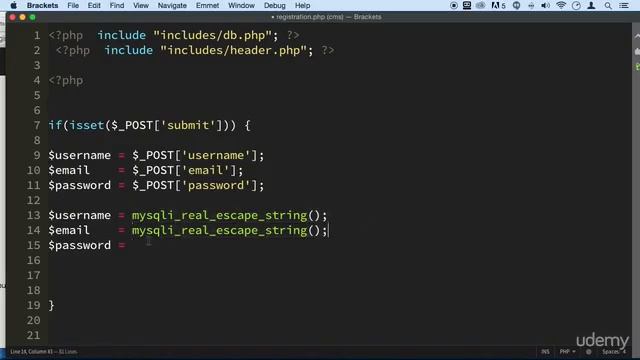
Task: Click the Adobe Creative Cloud menu bar icon
Action: point(498,5)
